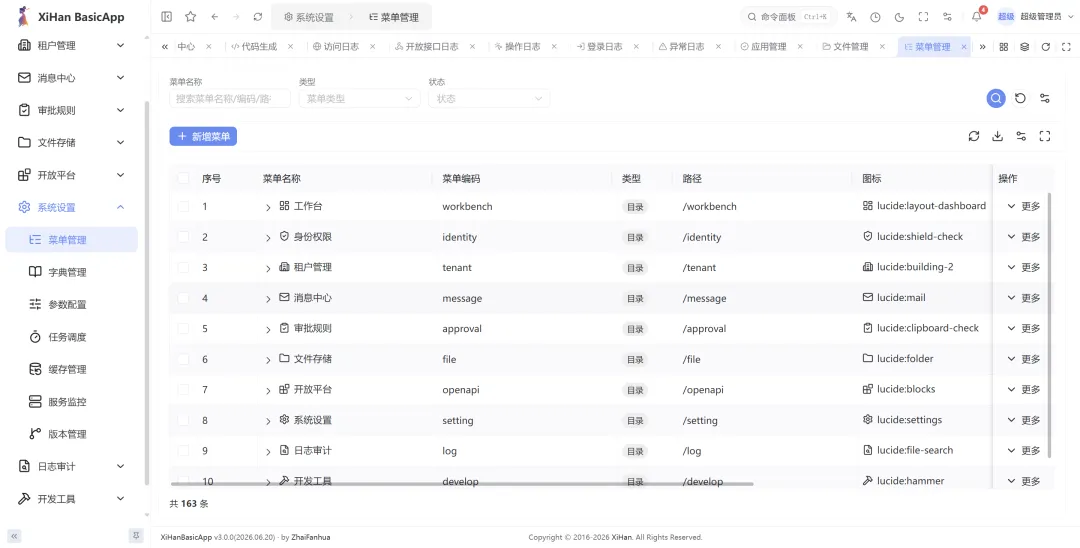This screenshot has width=1080, height=548.
Task: Toggle the sidebar collapse icon in header
Action: coord(167,17)
